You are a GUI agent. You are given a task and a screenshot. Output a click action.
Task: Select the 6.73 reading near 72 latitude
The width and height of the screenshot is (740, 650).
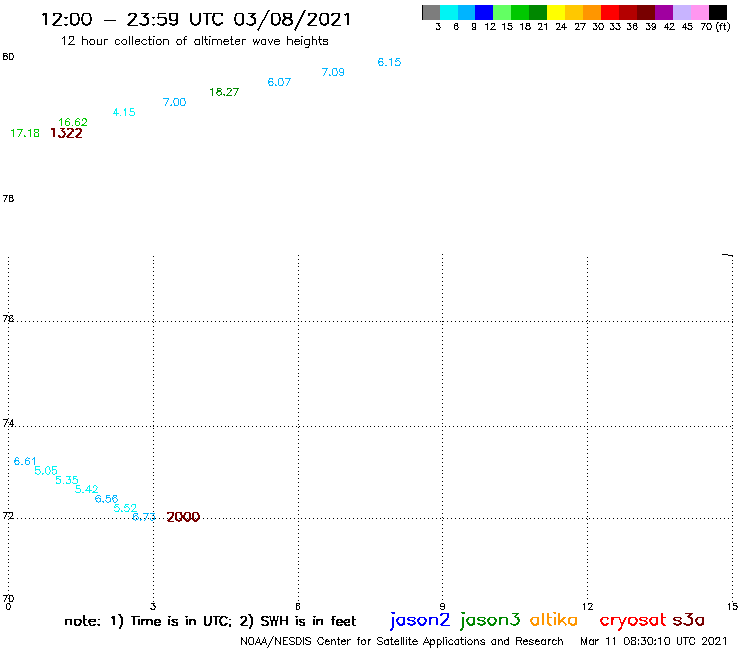(x=144, y=517)
